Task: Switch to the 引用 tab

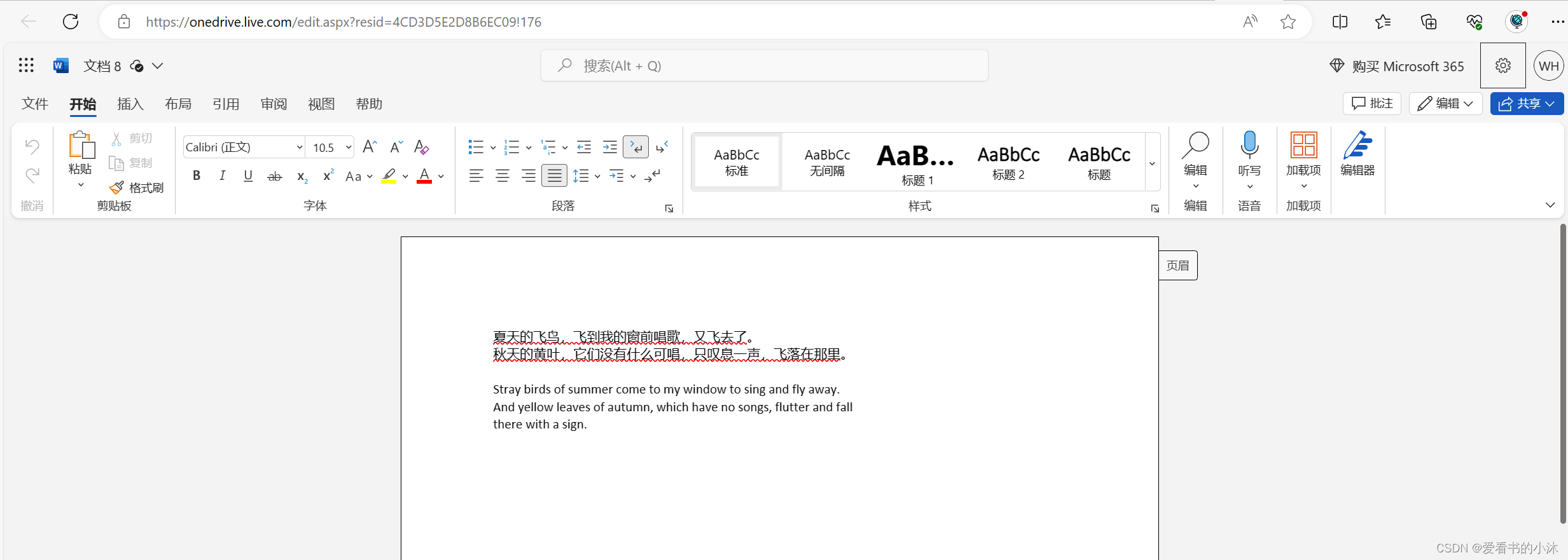Action: click(x=226, y=104)
